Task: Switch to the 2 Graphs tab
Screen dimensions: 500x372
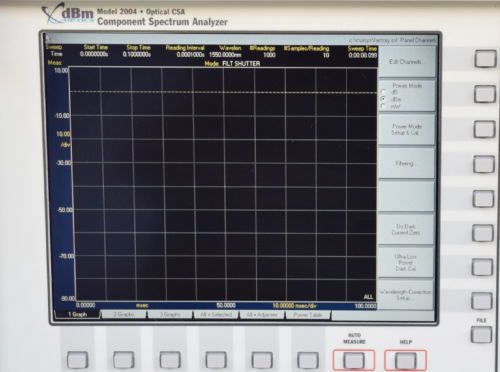Action: pyautogui.click(x=124, y=314)
